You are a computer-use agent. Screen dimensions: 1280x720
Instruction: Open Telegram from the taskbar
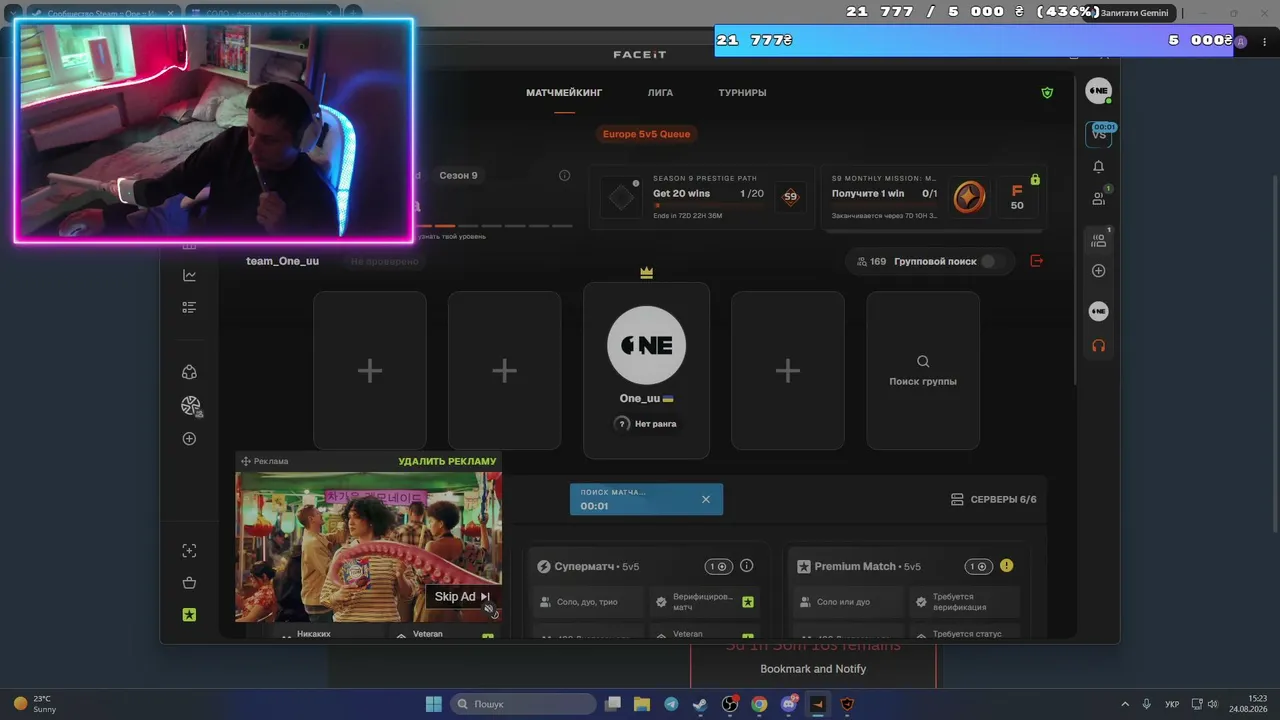671,704
